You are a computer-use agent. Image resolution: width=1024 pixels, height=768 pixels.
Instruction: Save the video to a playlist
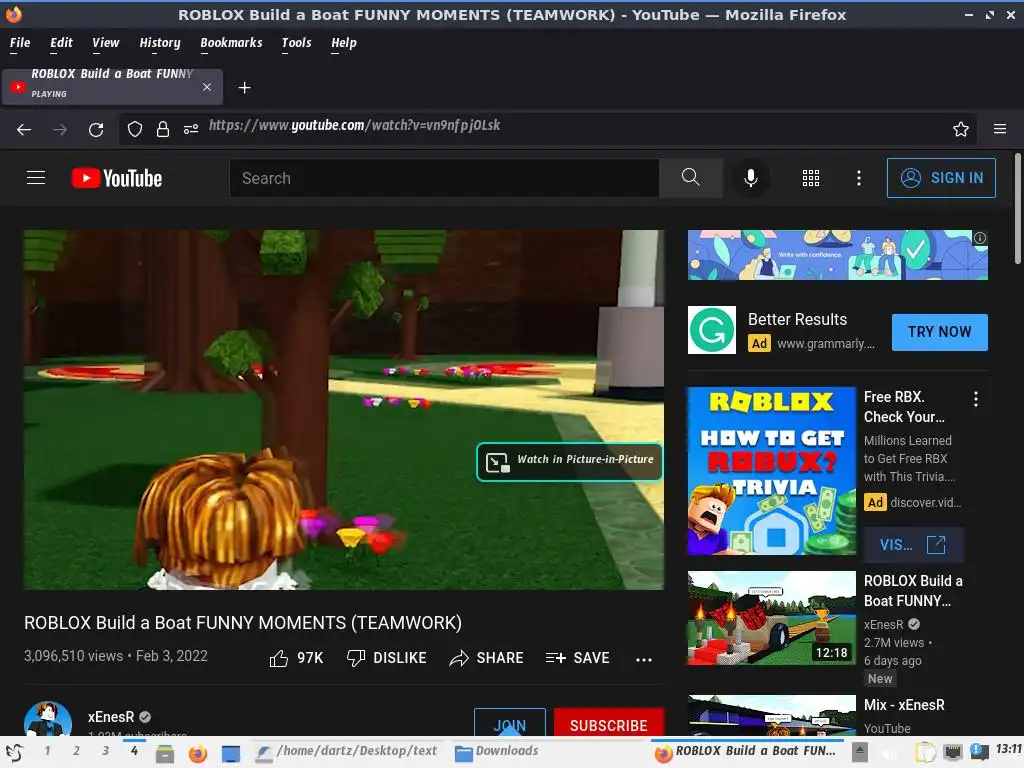click(x=577, y=658)
